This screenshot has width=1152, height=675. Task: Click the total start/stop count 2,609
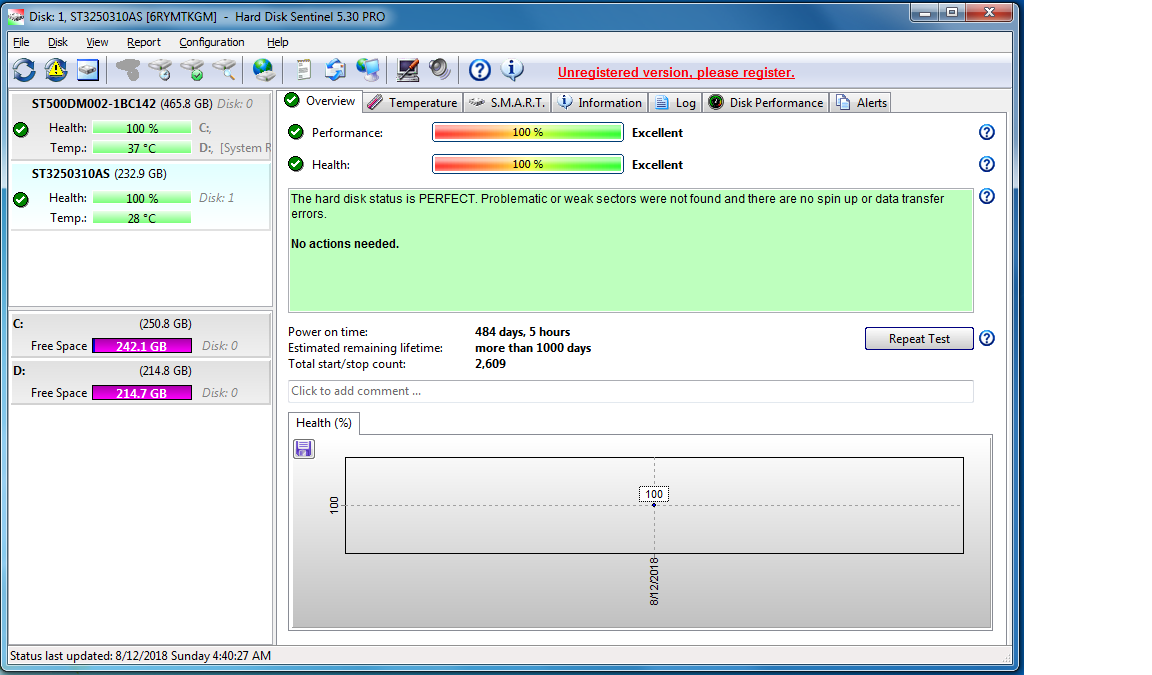click(x=490, y=364)
